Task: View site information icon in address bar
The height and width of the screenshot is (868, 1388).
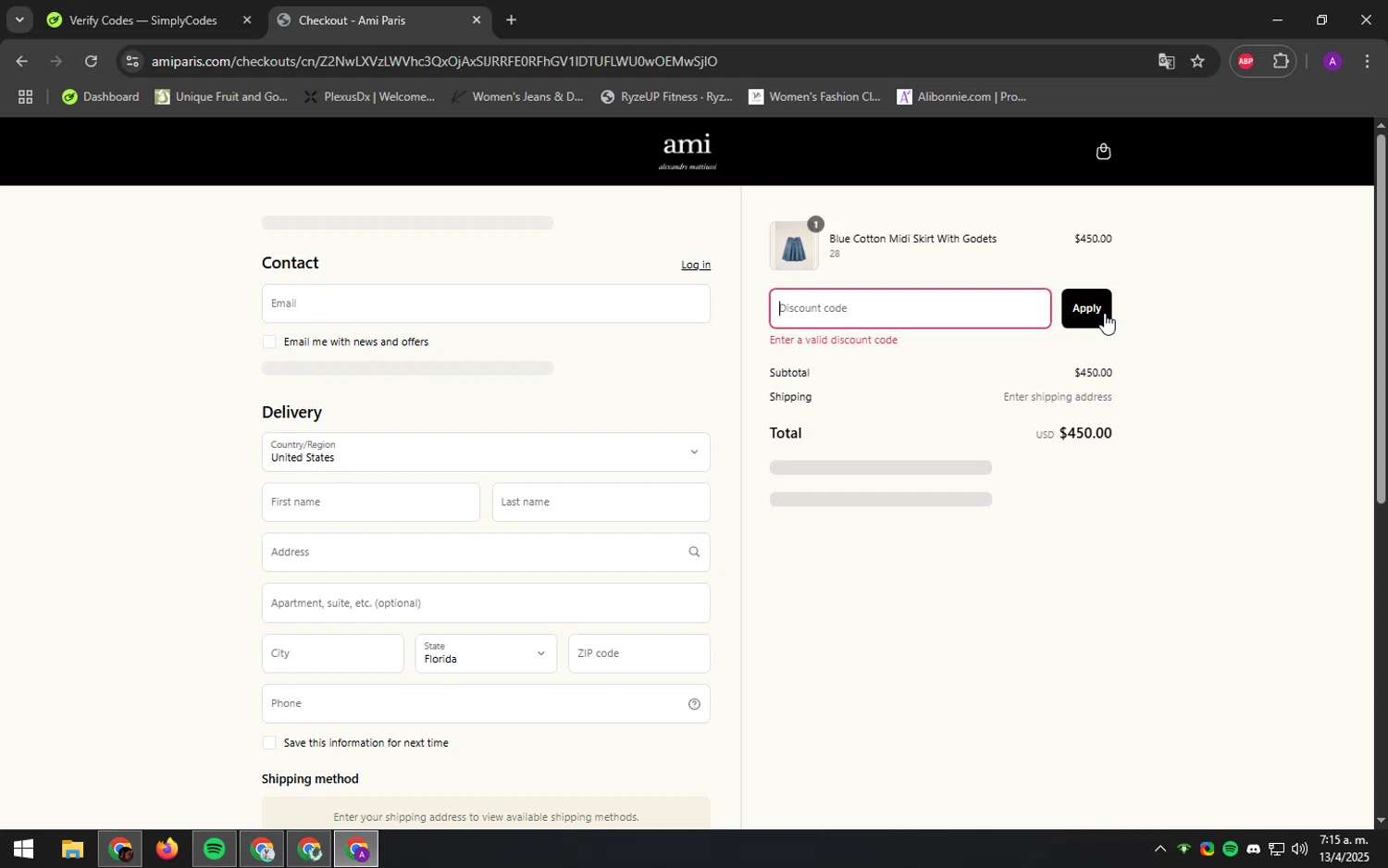Action: pyautogui.click(x=132, y=61)
